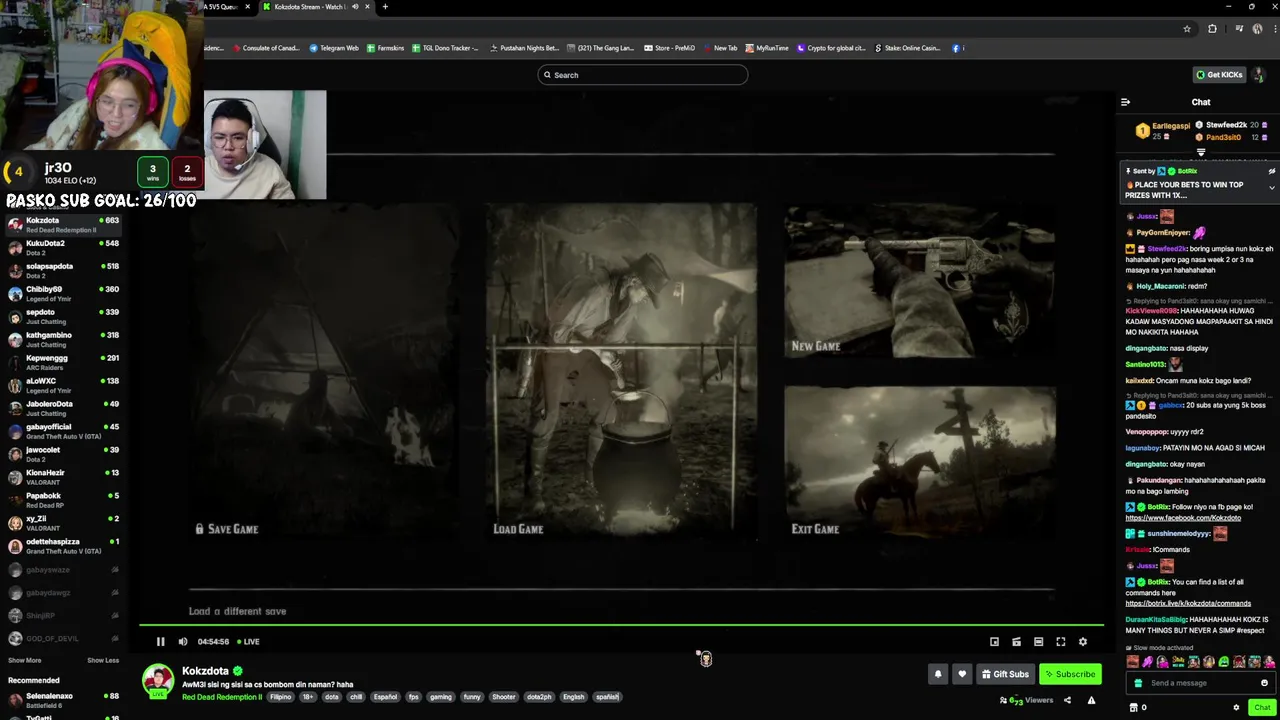Open Red Dead Redemption II category link
The image size is (1280, 720).
[x=222, y=697]
